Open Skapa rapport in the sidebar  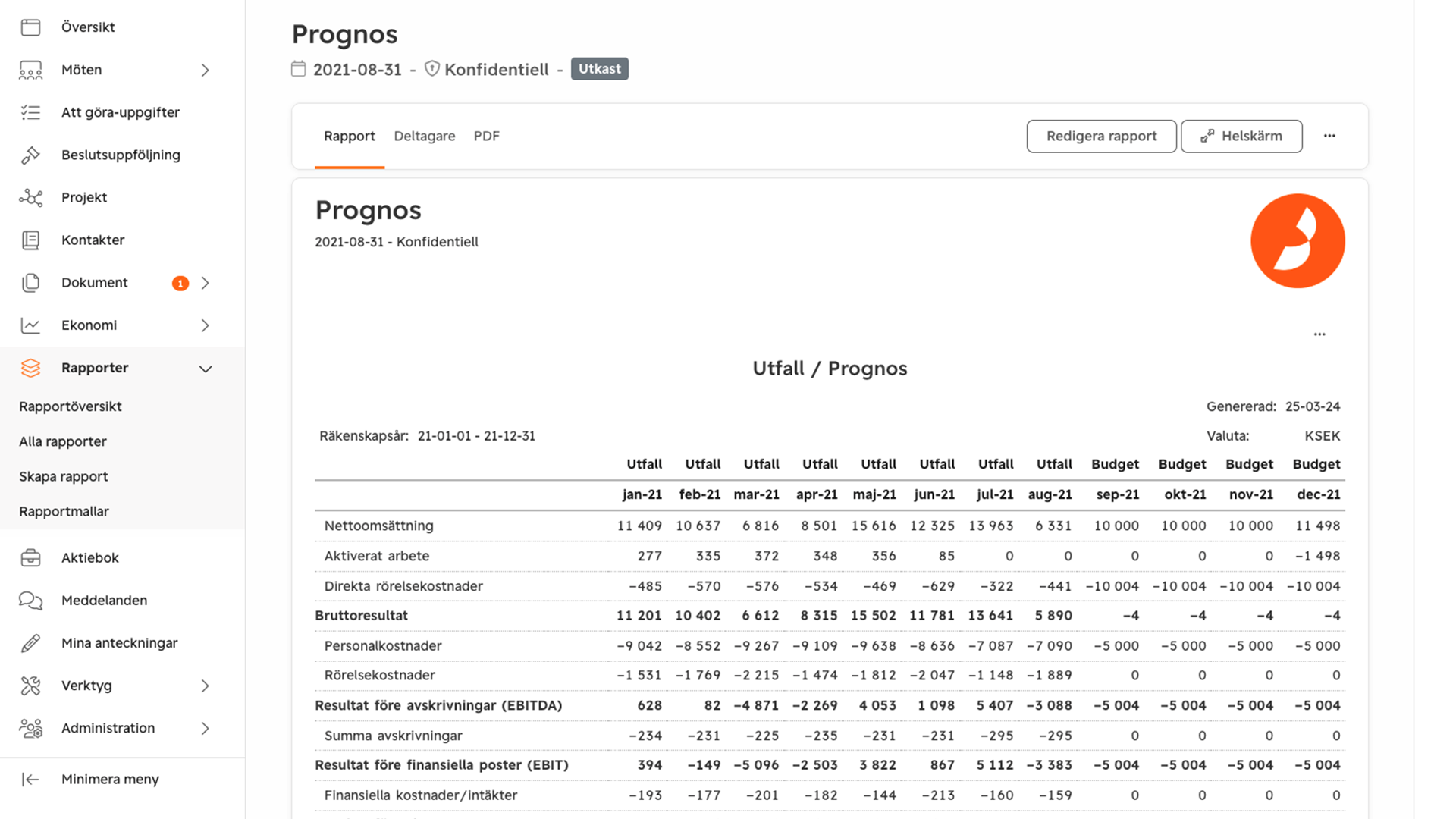click(64, 476)
